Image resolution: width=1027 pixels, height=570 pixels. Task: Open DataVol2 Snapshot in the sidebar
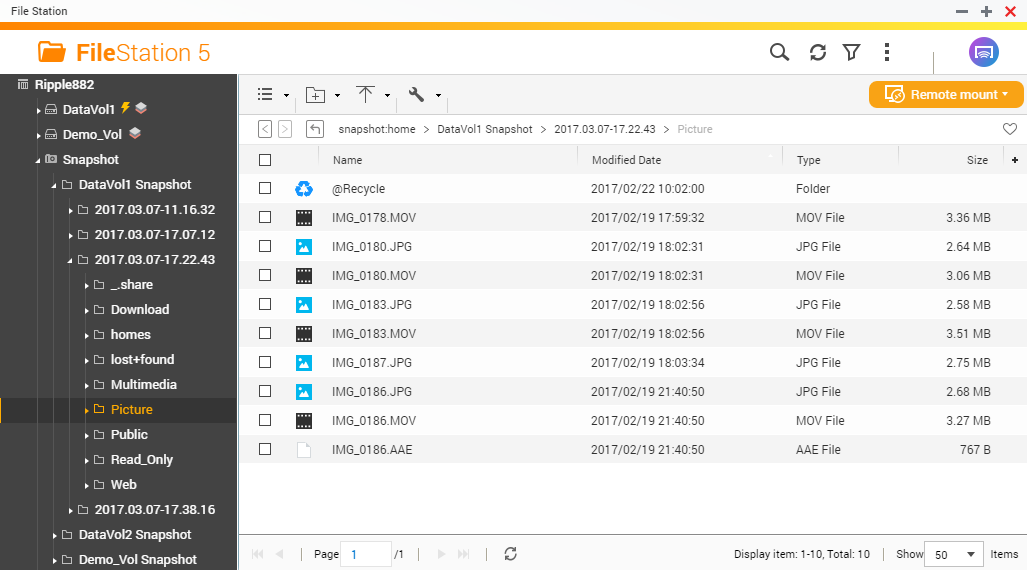(135, 535)
